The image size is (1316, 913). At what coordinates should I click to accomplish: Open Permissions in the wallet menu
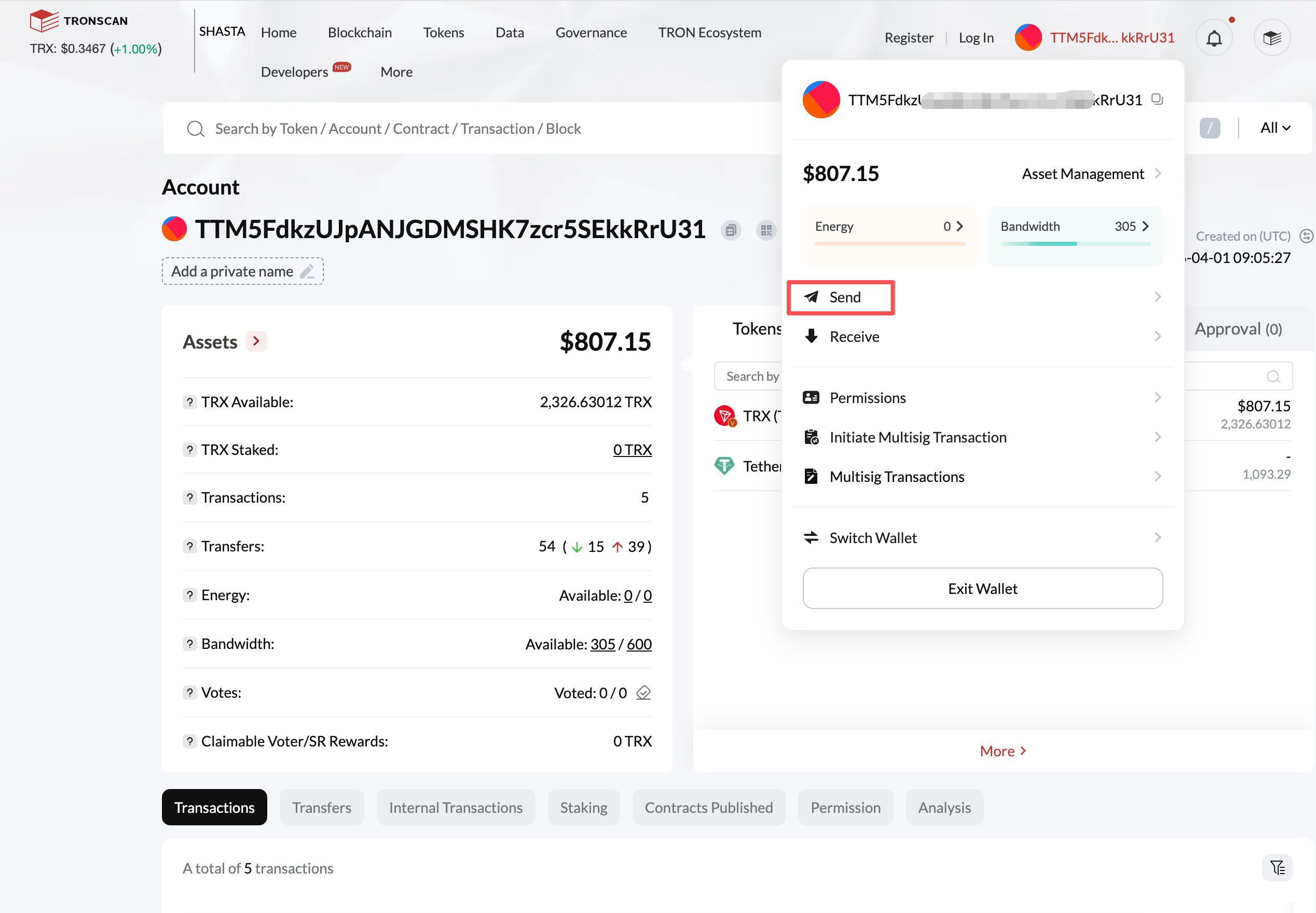(x=982, y=397)
